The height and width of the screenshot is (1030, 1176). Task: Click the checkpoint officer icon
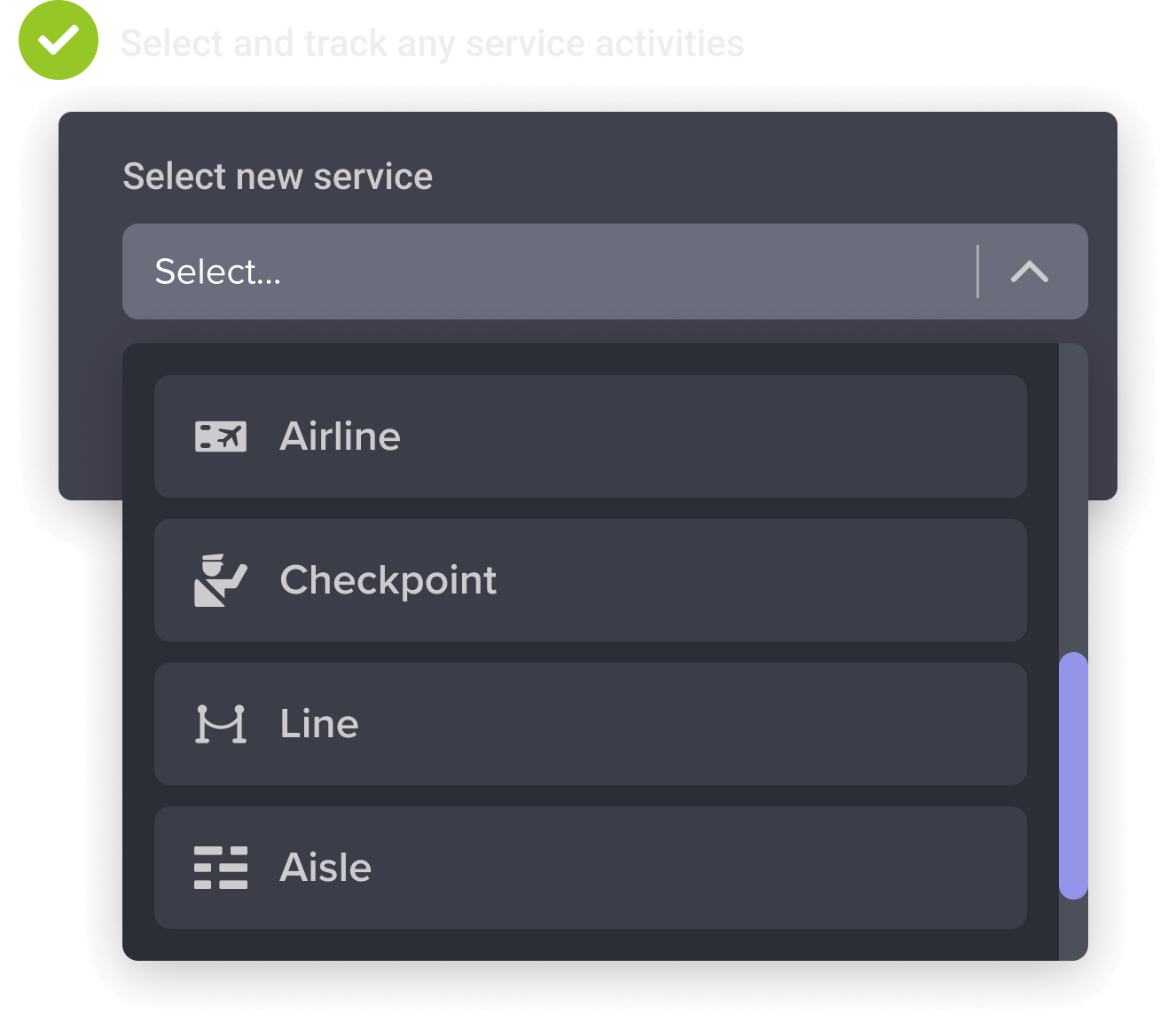pos(220,580)
